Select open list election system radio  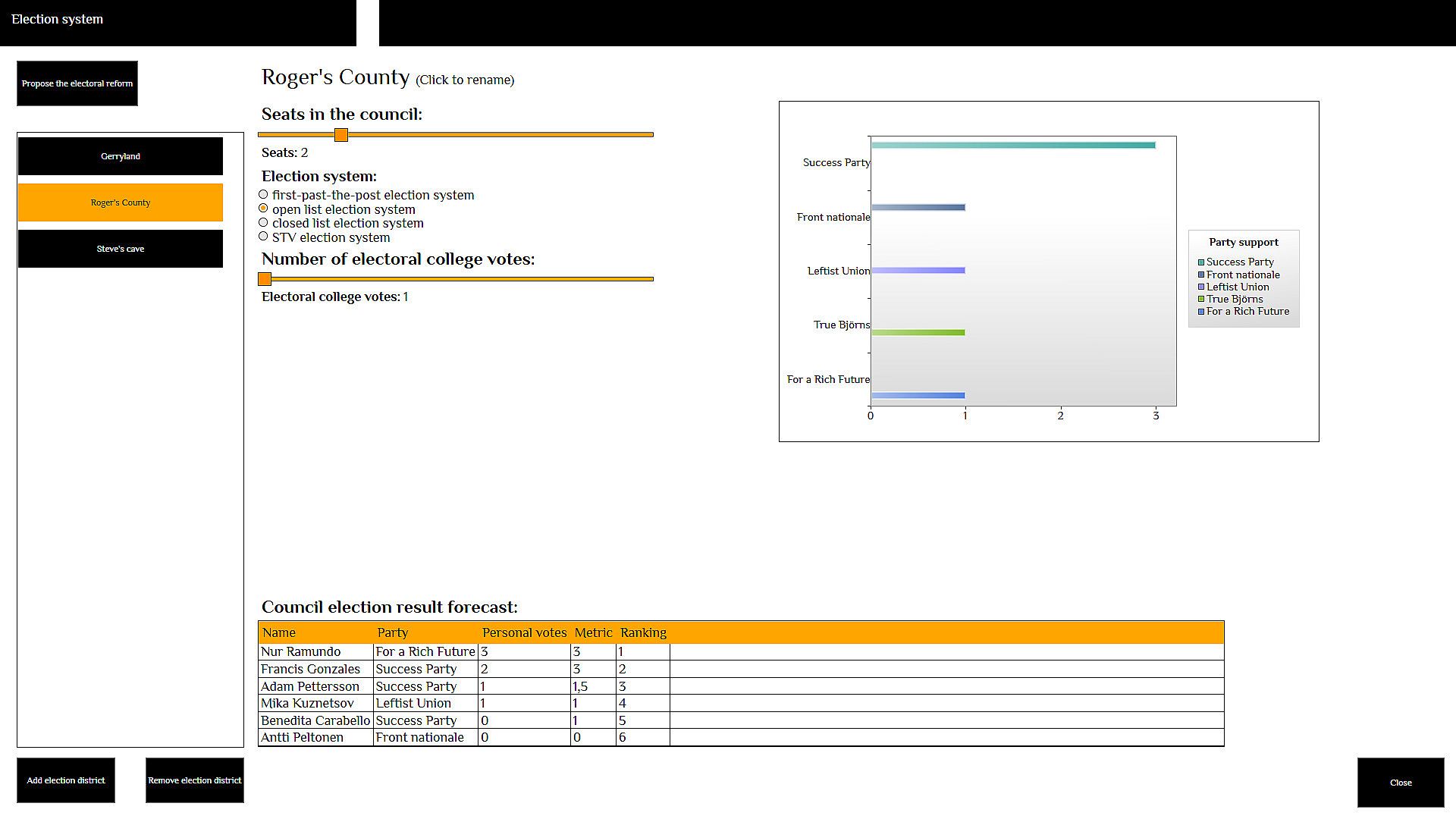[x=263, y=209]
